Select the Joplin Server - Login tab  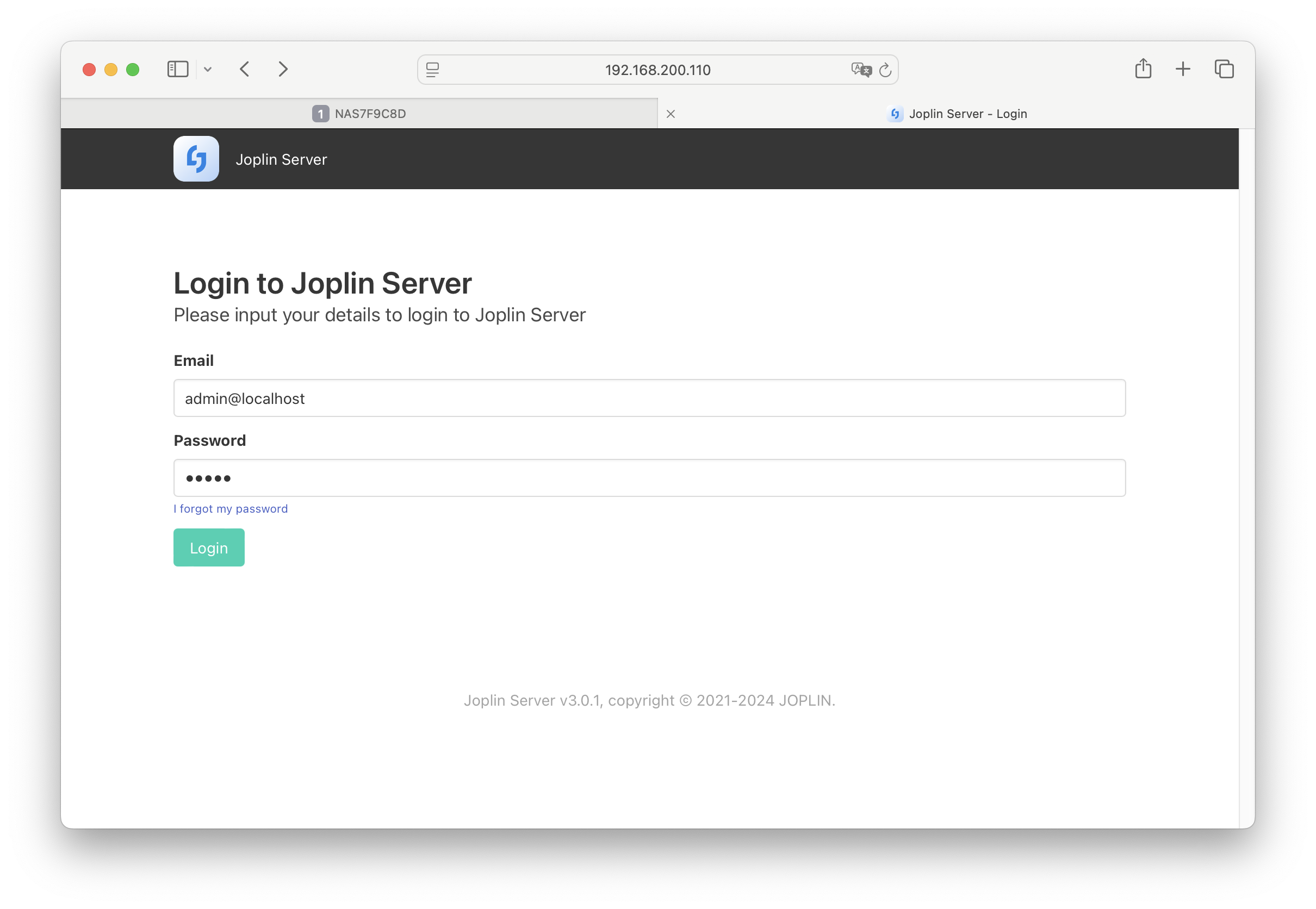click(x=957, y=114)
